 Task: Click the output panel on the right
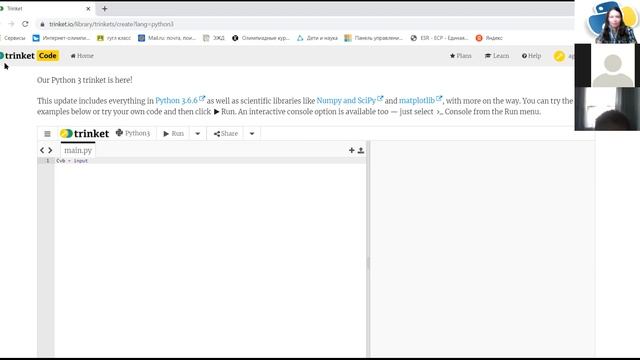pyautogui.click(x=482, y=249)
